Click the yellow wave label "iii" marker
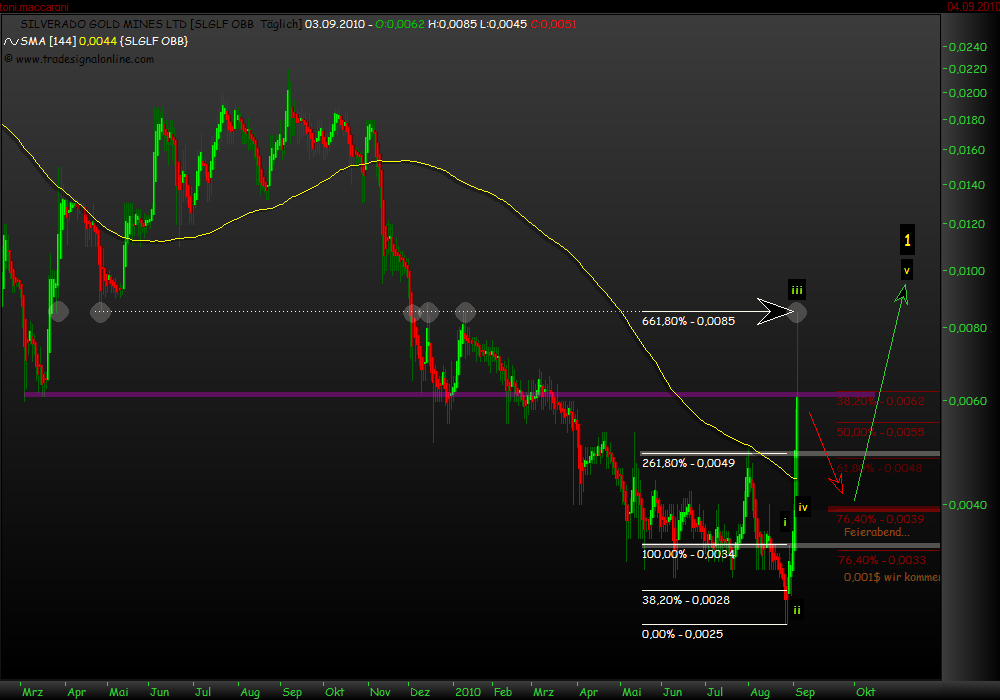 (x=797, y=290)
